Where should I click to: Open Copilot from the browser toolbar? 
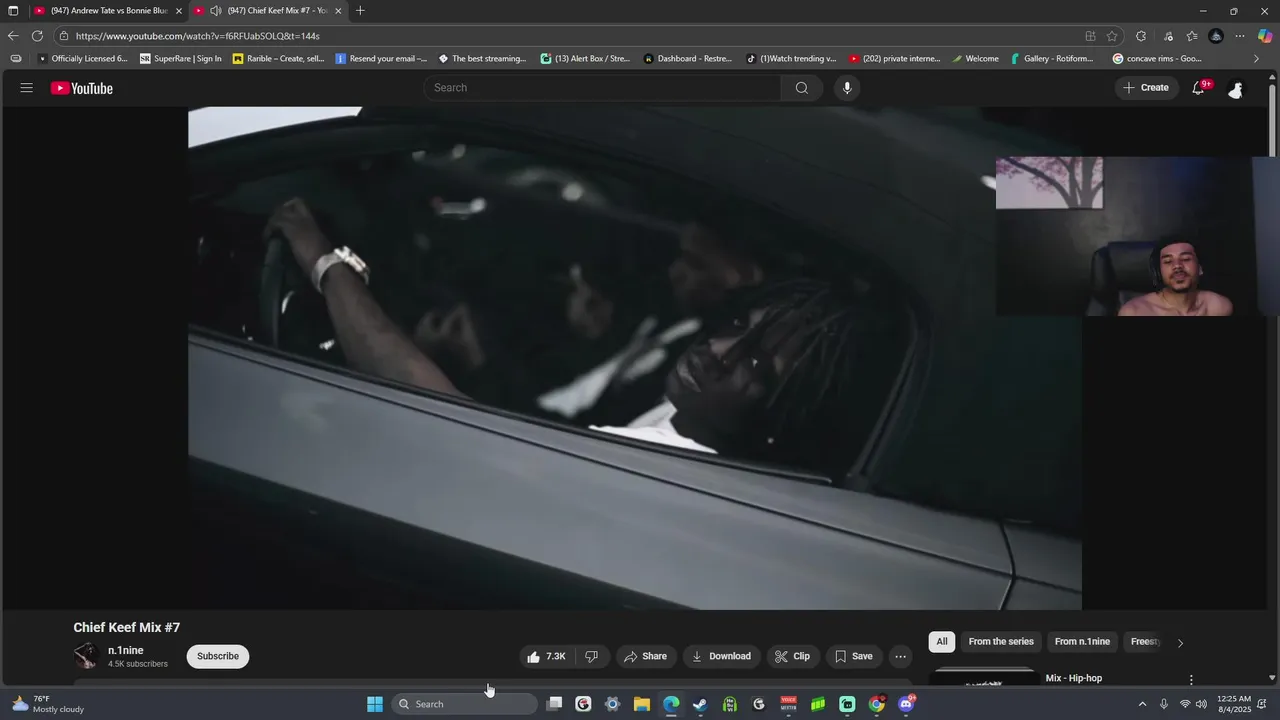pyautogui.click(x=1265, y=36)
